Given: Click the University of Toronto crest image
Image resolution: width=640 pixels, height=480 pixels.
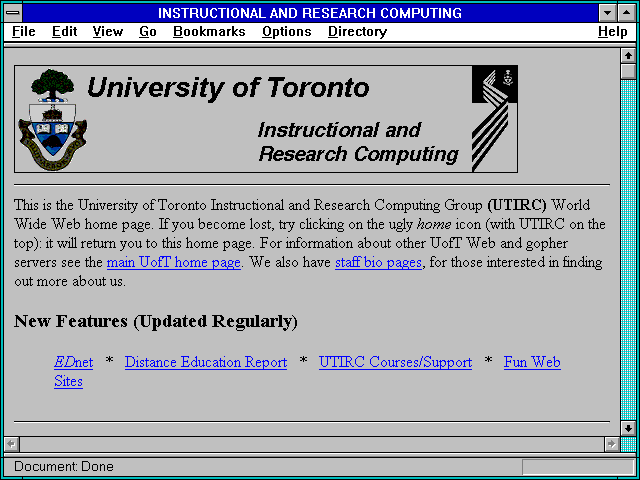Looking at the screenshot, I should tap(52, 119).
